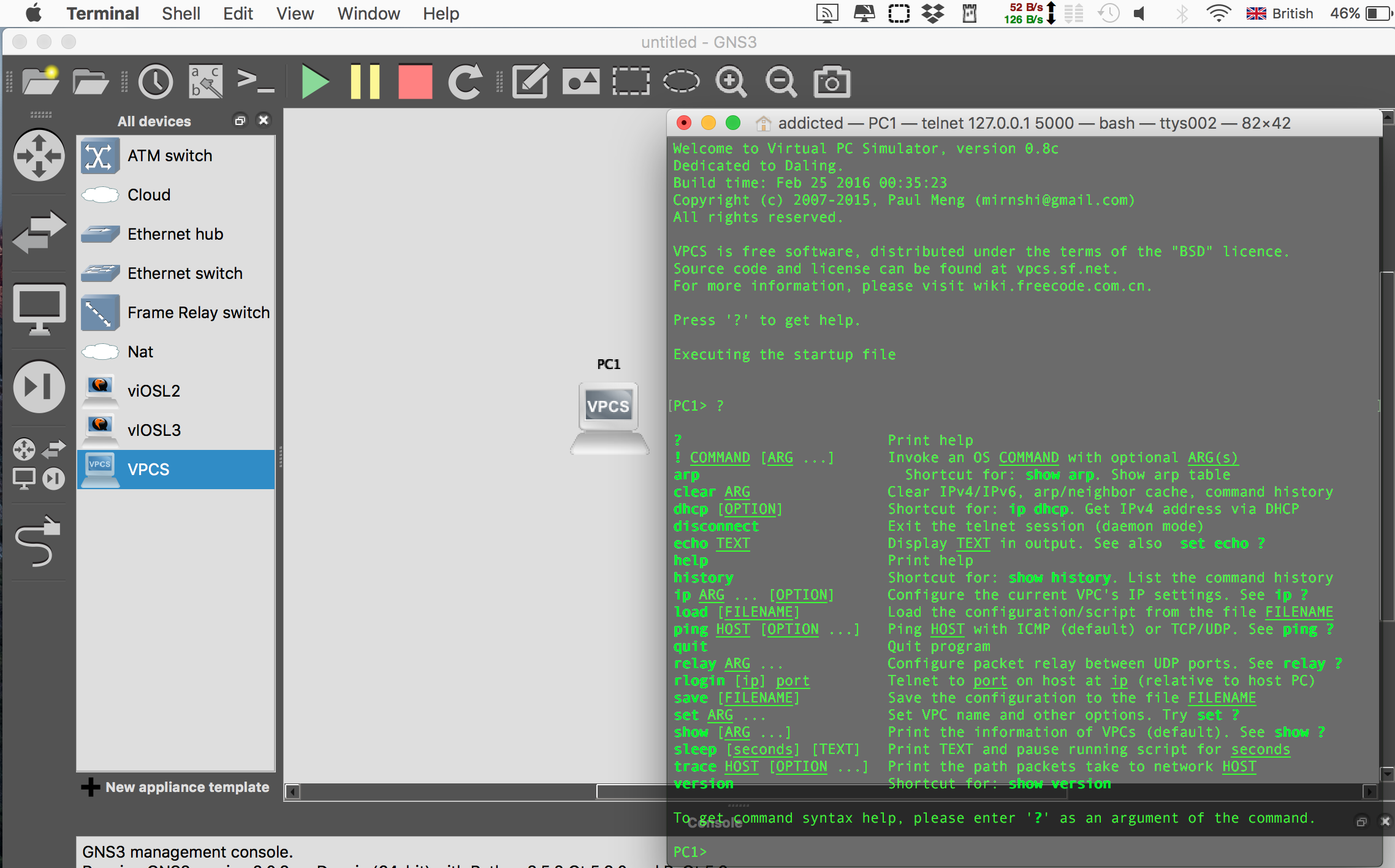The image size is (1395, 868).
Task: Click the Take a screenshot camera icon
Action: 832,82
